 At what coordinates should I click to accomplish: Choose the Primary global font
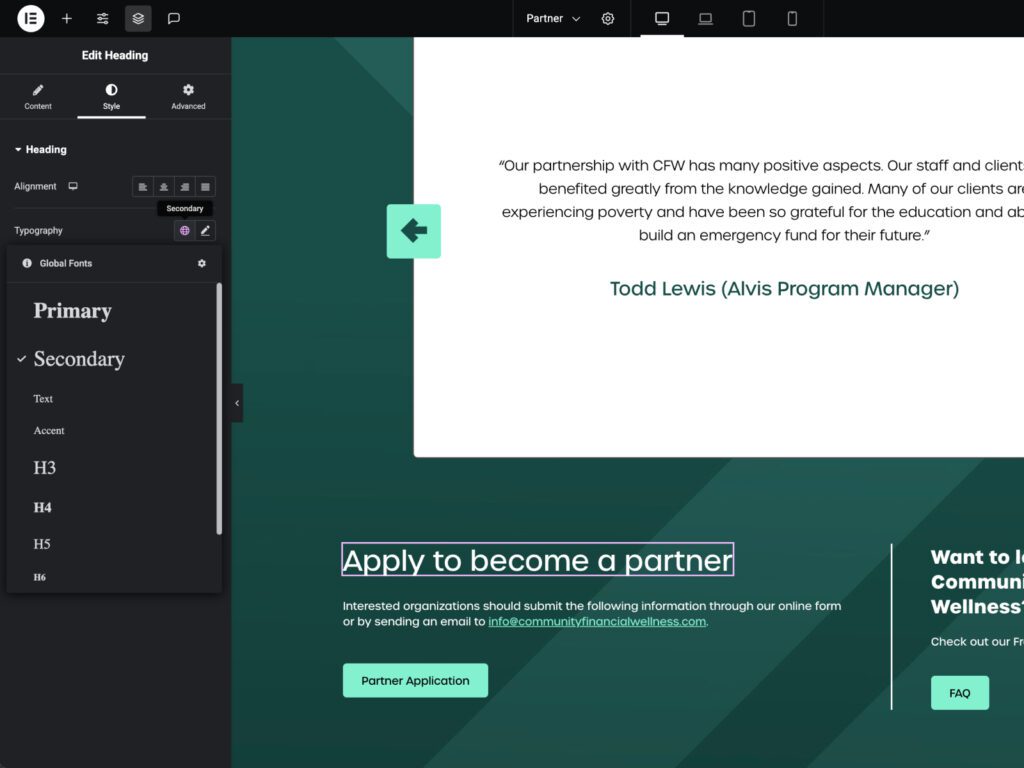tap(72, 311)
